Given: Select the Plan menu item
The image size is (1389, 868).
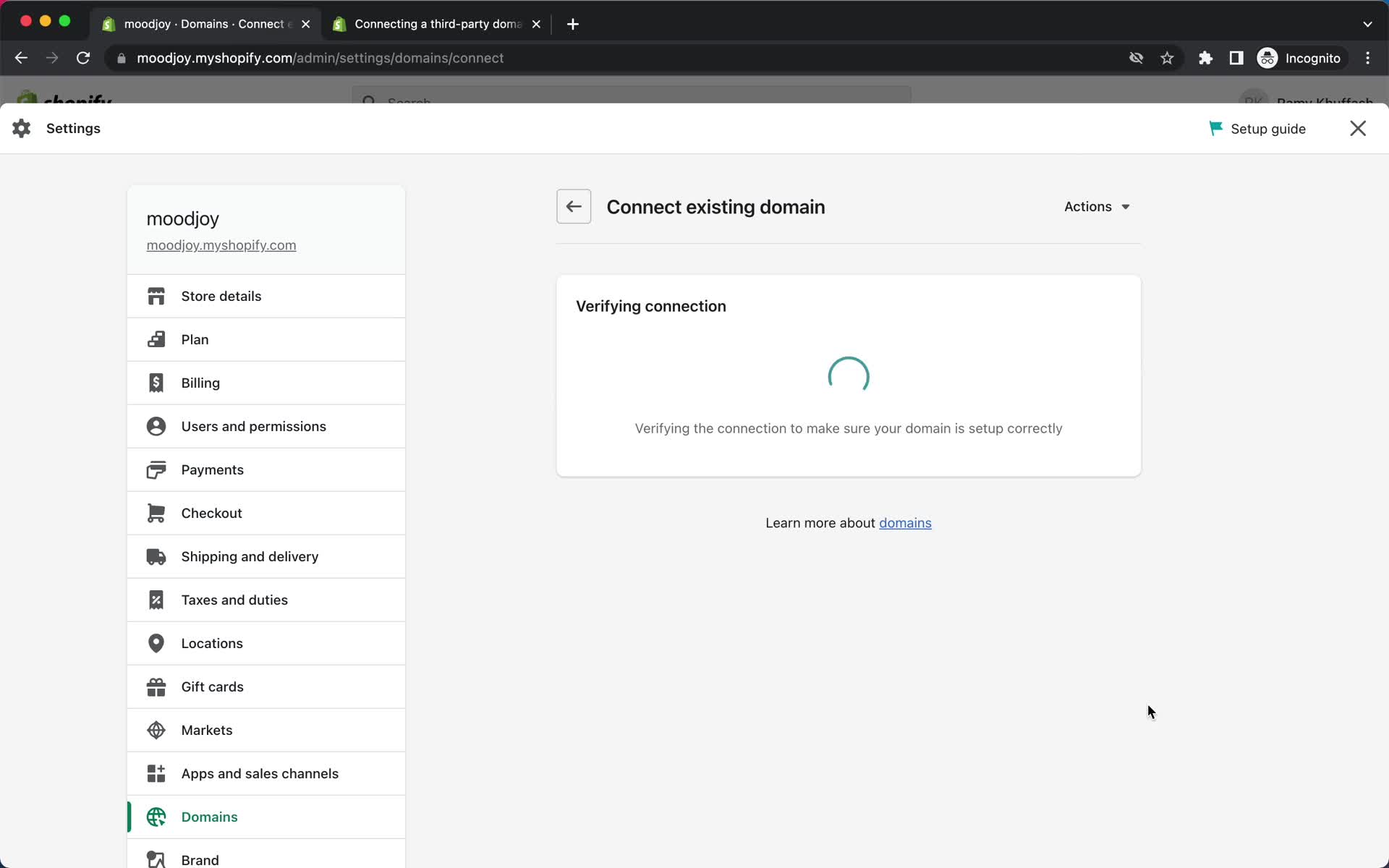Looking at the screenshot, I should tap(195, 339).
